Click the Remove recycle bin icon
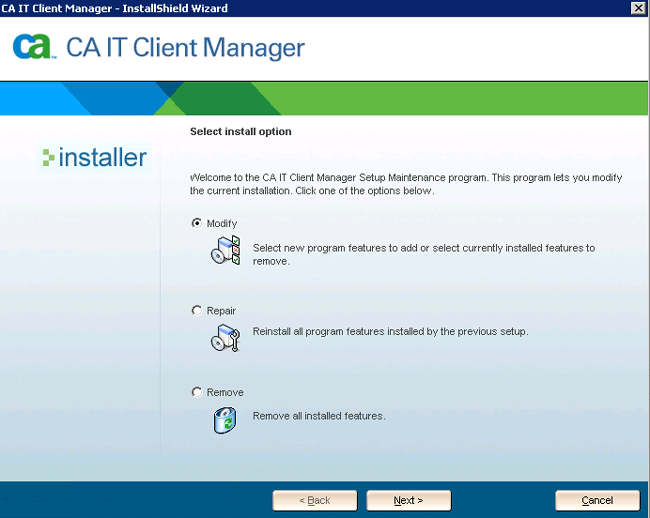650x518 pixels. (225, 420)
